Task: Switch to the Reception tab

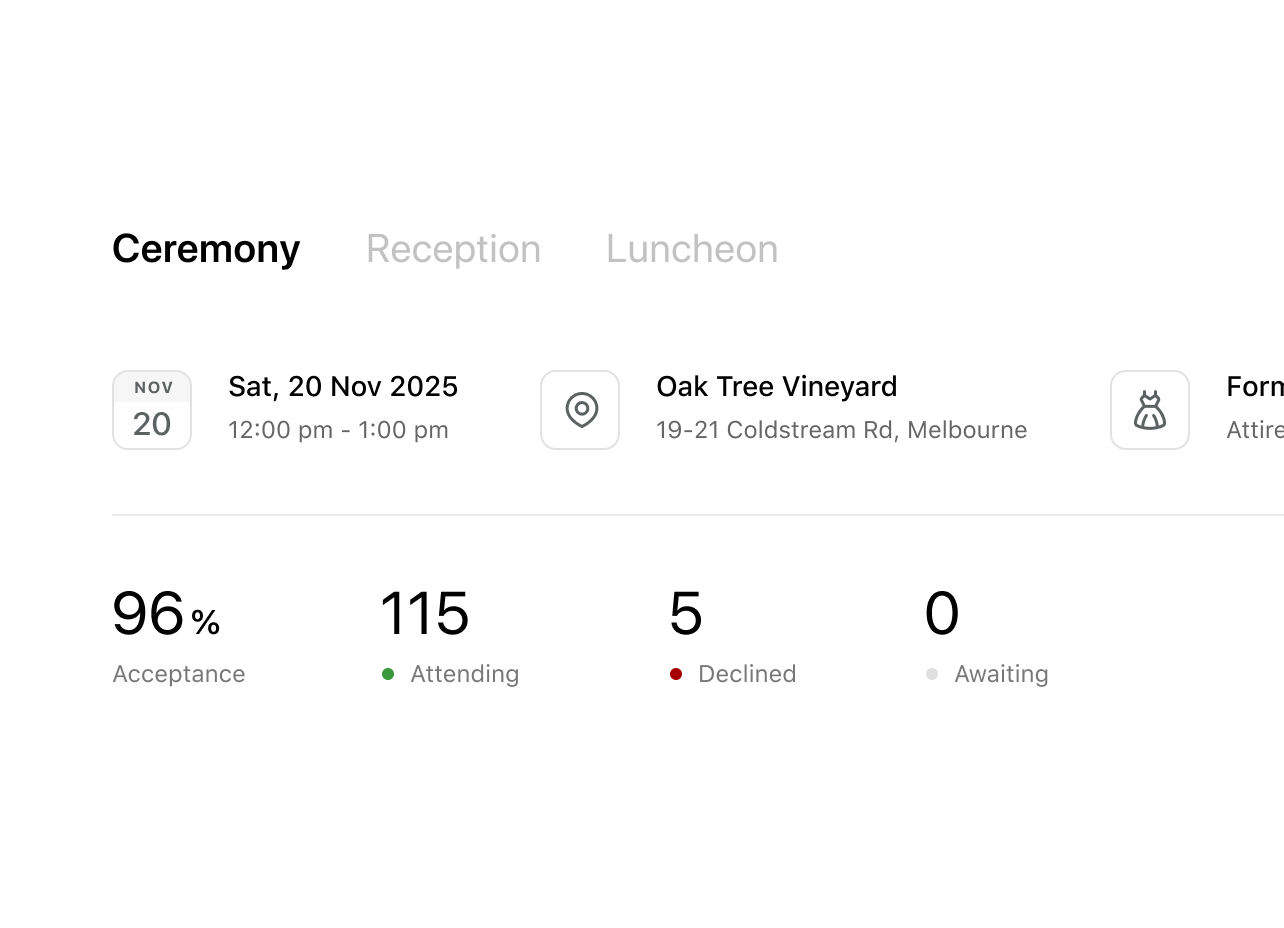Action: tap(454, 248)
